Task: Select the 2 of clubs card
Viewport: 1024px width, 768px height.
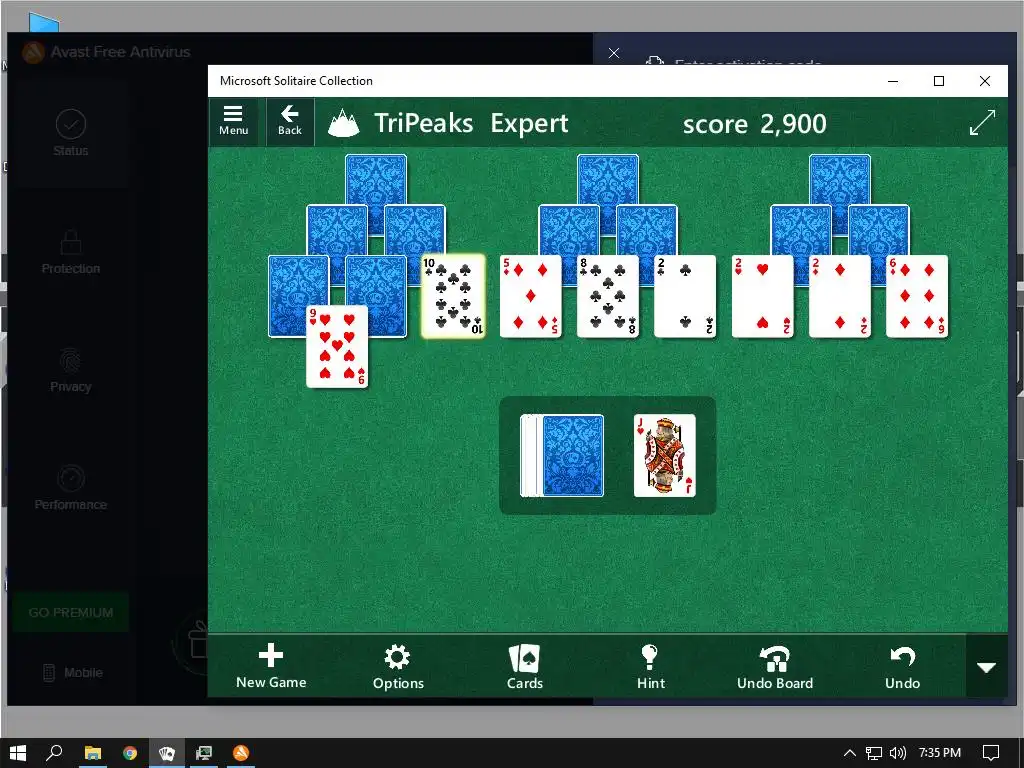Action: pyautogui.click(x=684, y=296)
